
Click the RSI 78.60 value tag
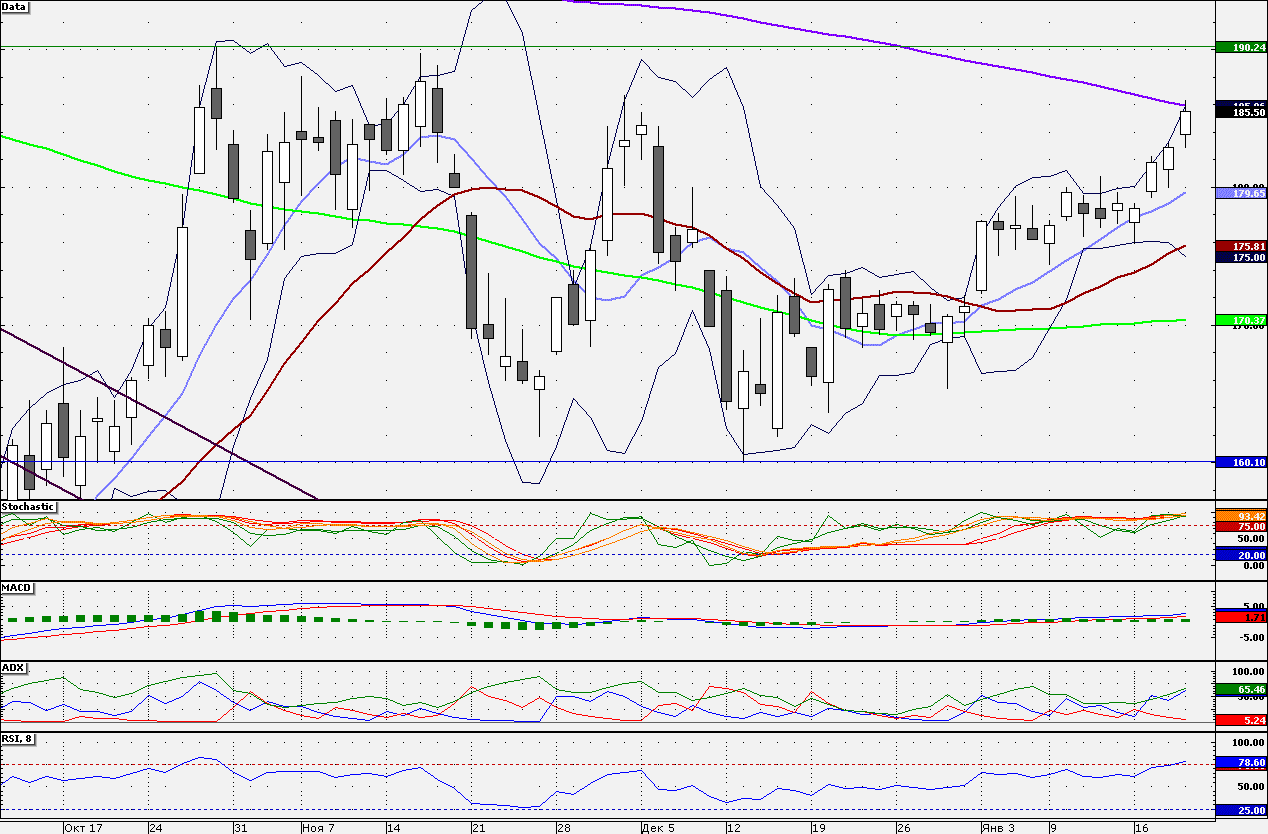pyautogui.click(x=1241, y=763)
